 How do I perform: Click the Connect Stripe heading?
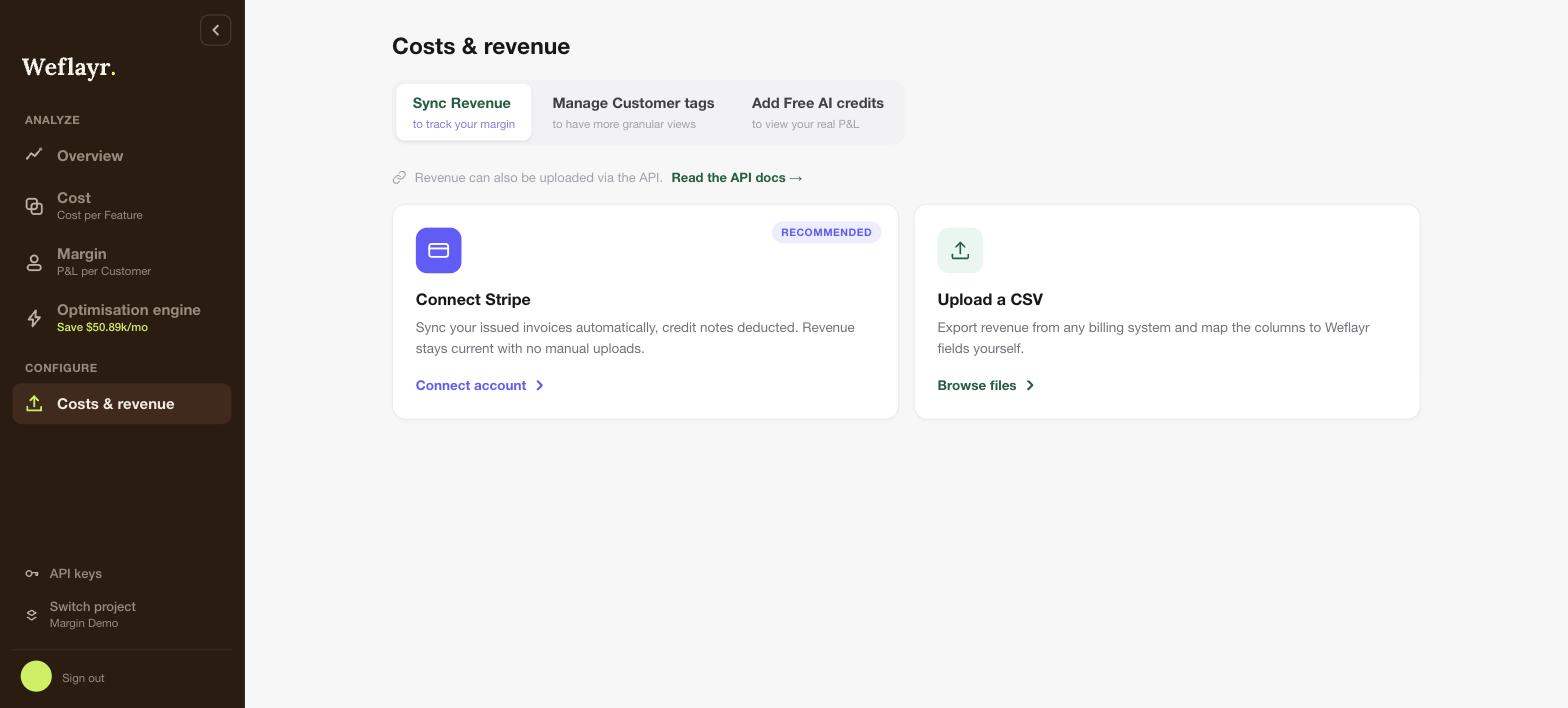473,299
